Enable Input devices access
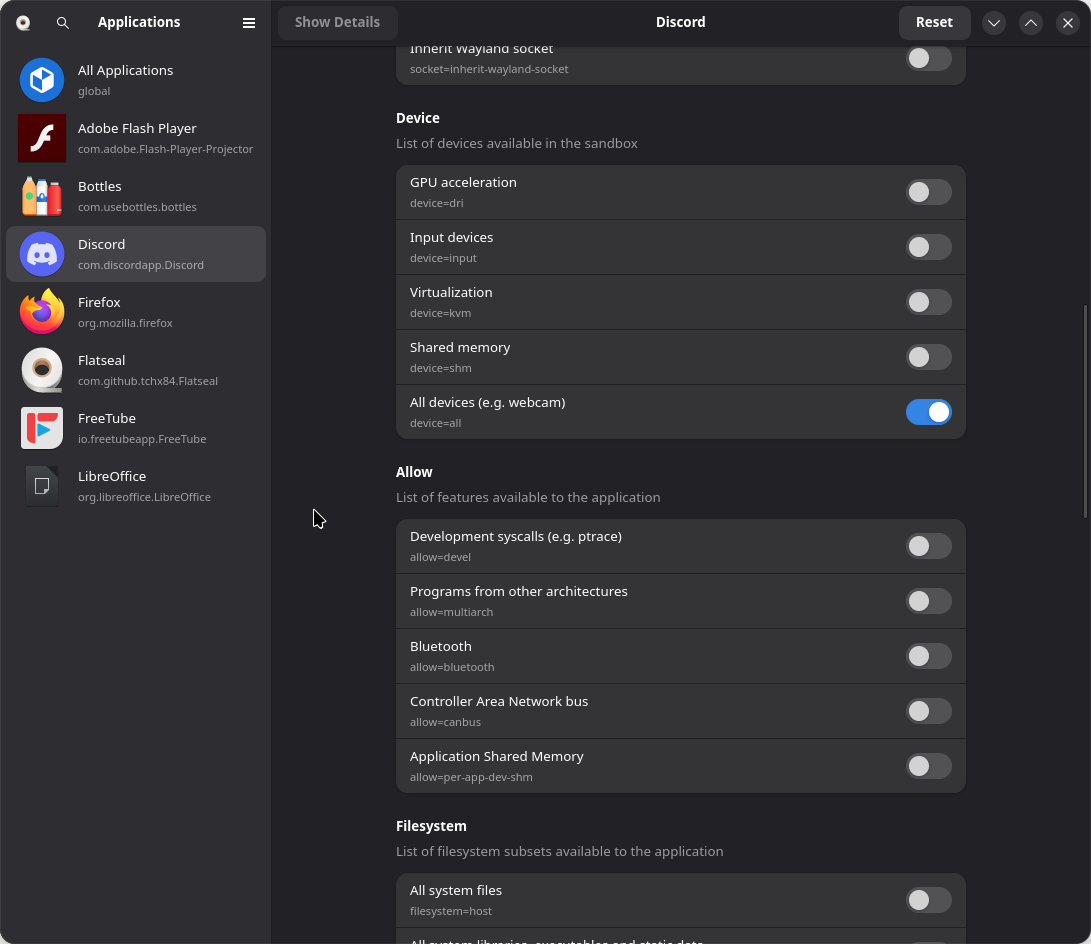The image size is (1091, 944). click(x=928, y=247)
